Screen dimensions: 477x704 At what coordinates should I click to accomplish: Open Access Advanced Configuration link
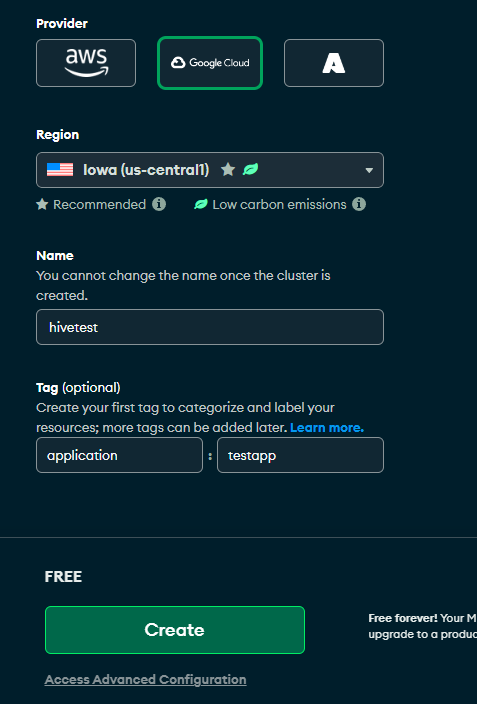pyautogui.click(x=146, y=680)
